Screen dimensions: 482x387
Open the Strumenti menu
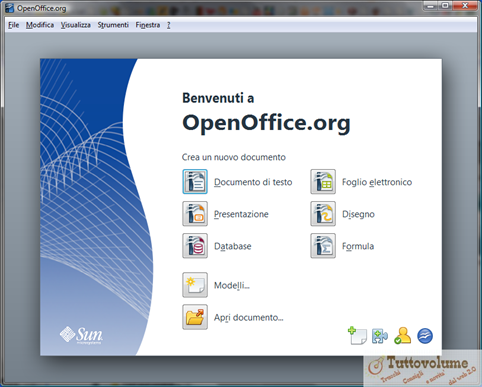pyautogui.click(x=113, y=25)
